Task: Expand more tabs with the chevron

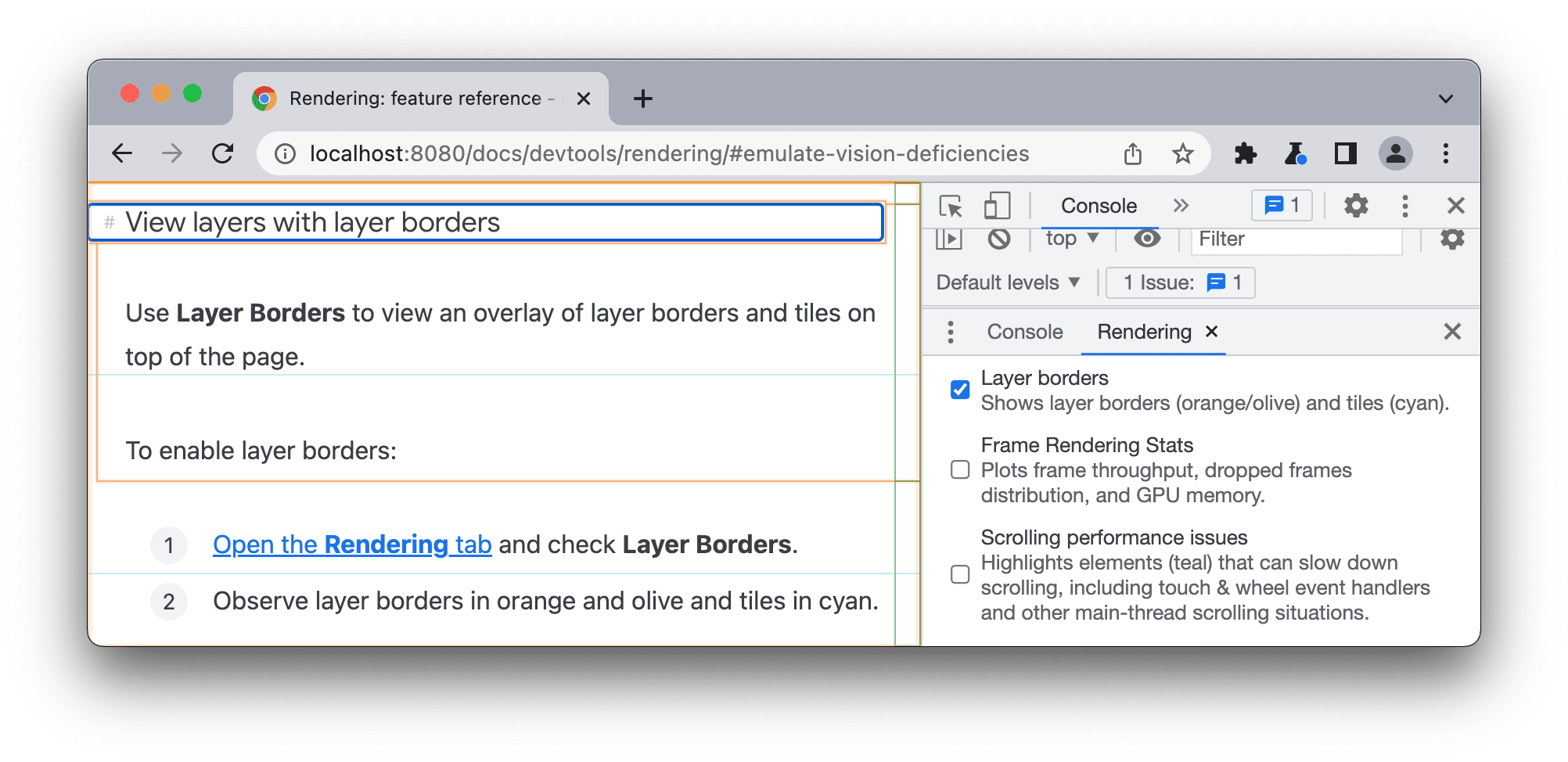Action: tap(1181, 206)
